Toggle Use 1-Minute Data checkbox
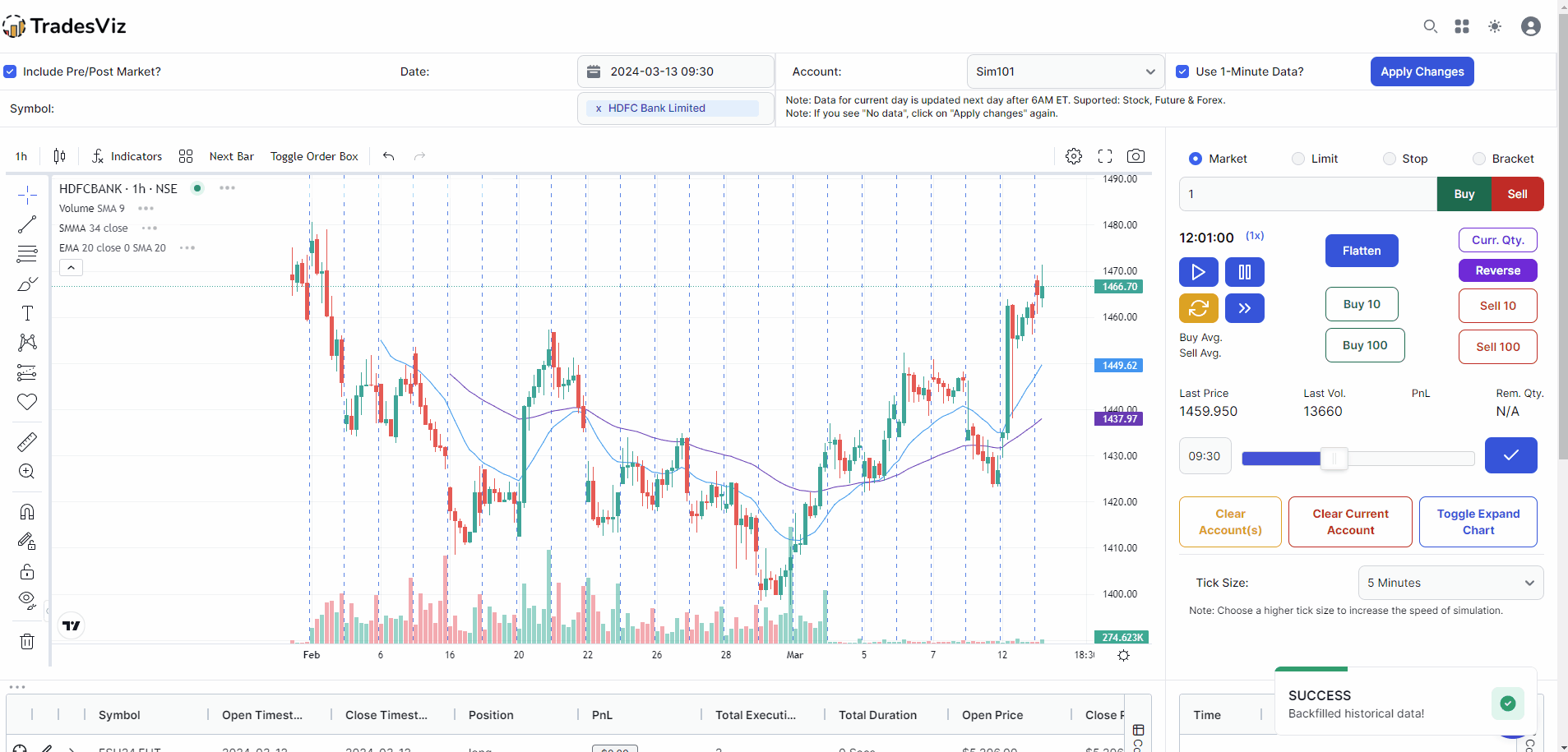 pos(1182,72)
